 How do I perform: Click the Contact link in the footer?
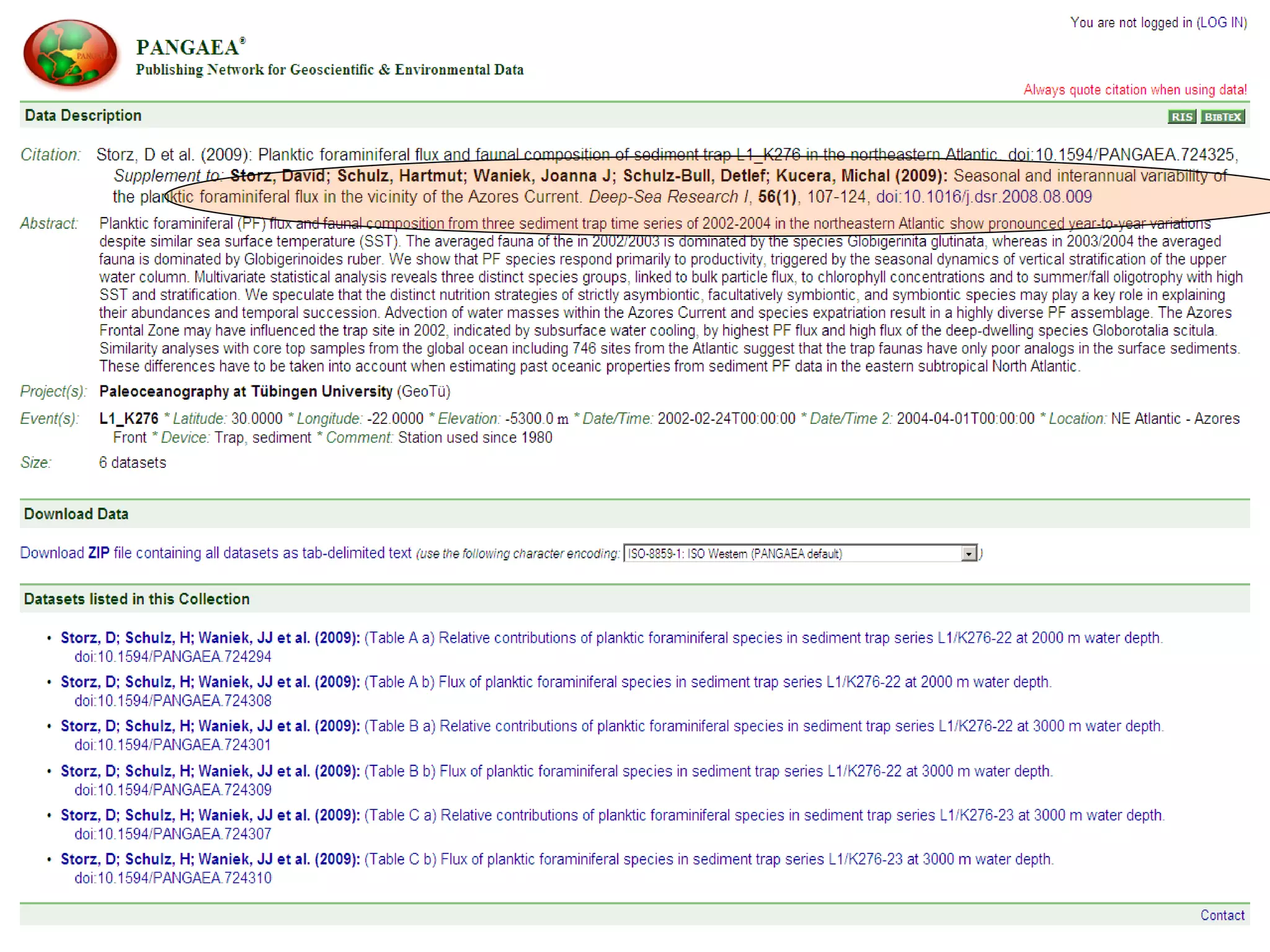(x=1222, y=915)
